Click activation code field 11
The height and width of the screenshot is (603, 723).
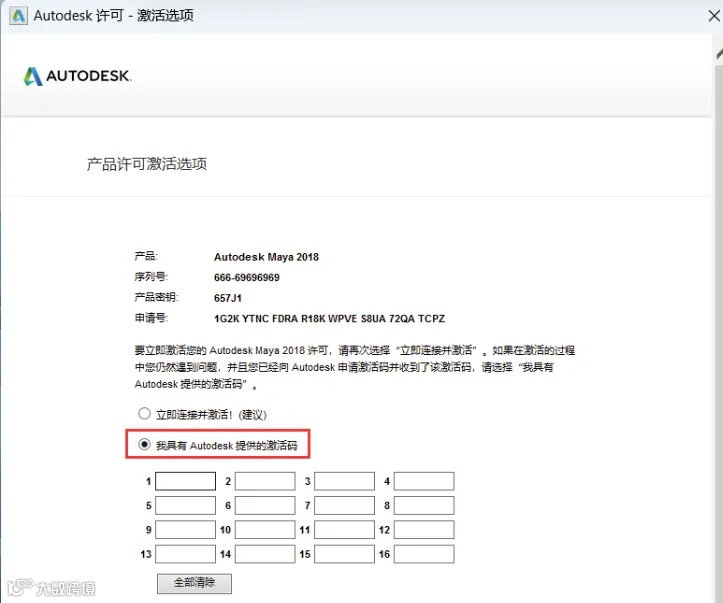[x=344, y=530]
